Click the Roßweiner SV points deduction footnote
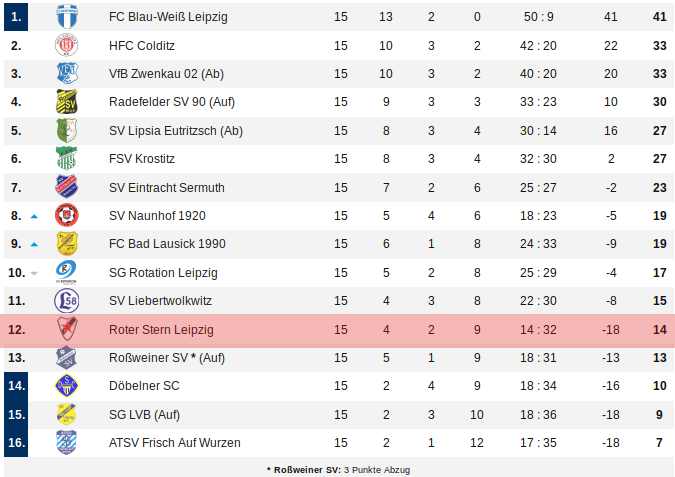 pyautogui.click(x=338, y=469)
